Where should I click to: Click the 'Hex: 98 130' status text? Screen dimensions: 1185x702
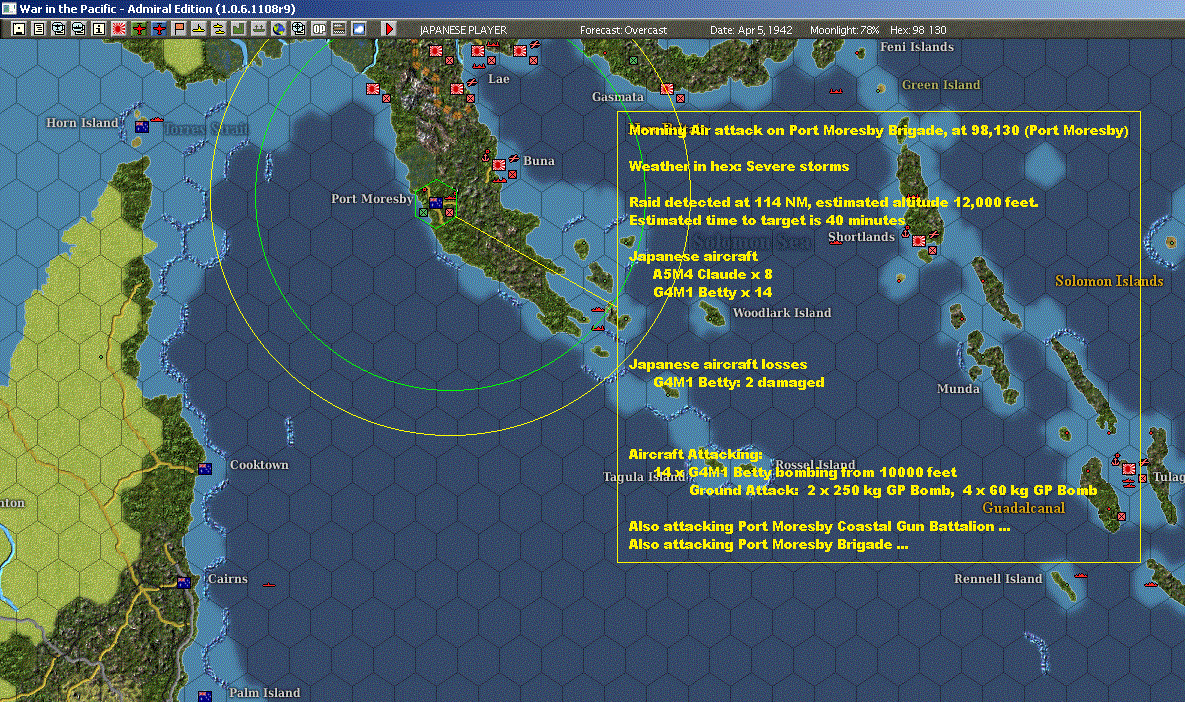coord(918,30)
